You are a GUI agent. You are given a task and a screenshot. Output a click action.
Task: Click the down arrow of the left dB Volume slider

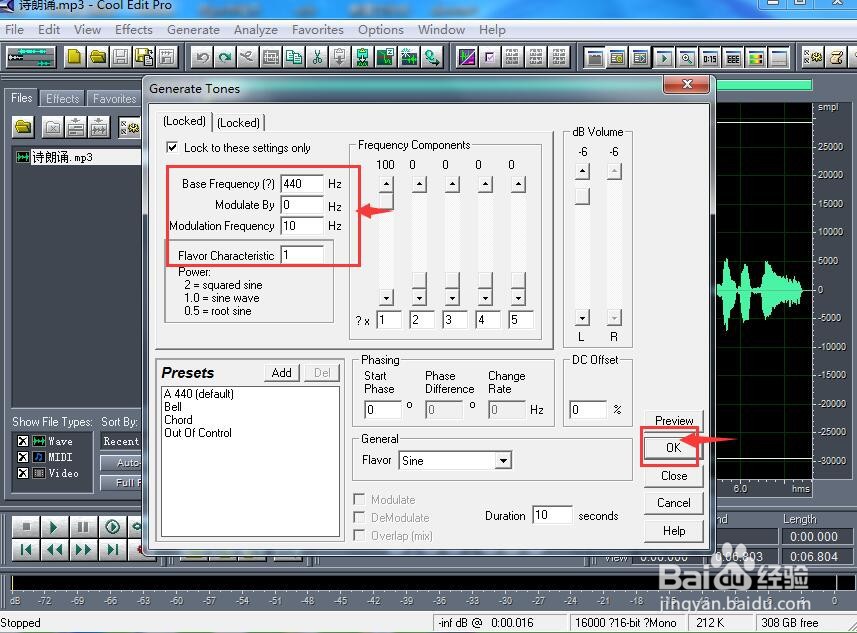tap(582, 318)
